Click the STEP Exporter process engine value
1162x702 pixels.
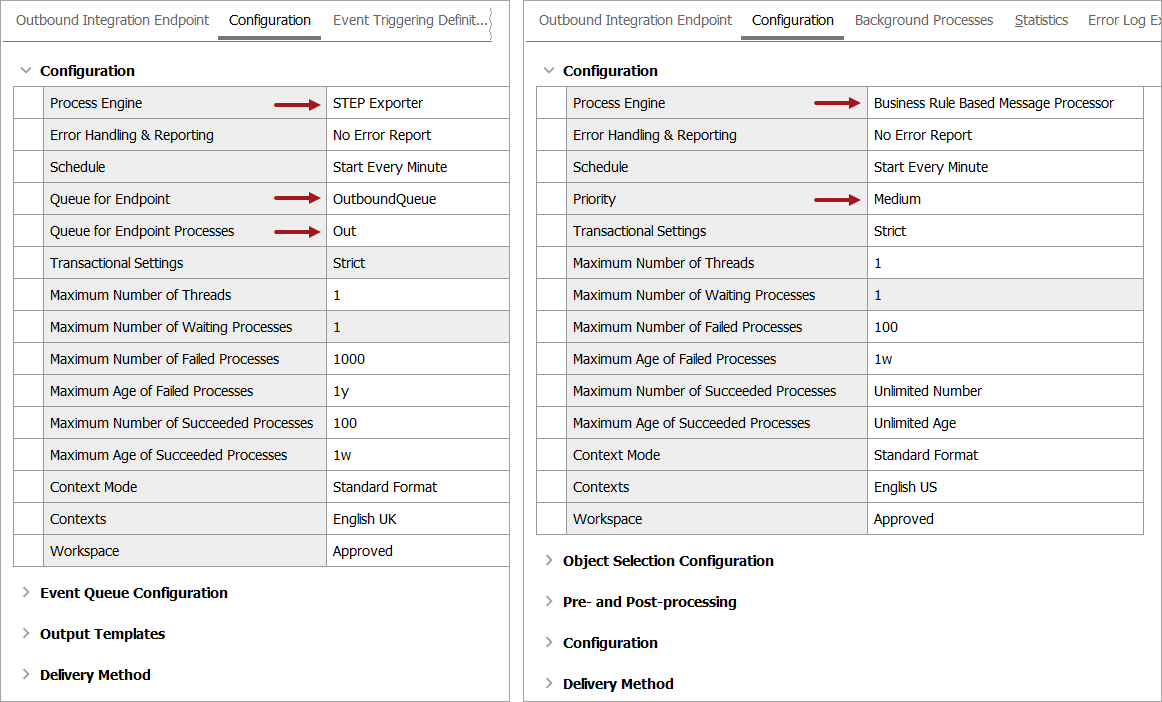pyautogui.click(x=378, y=103)
